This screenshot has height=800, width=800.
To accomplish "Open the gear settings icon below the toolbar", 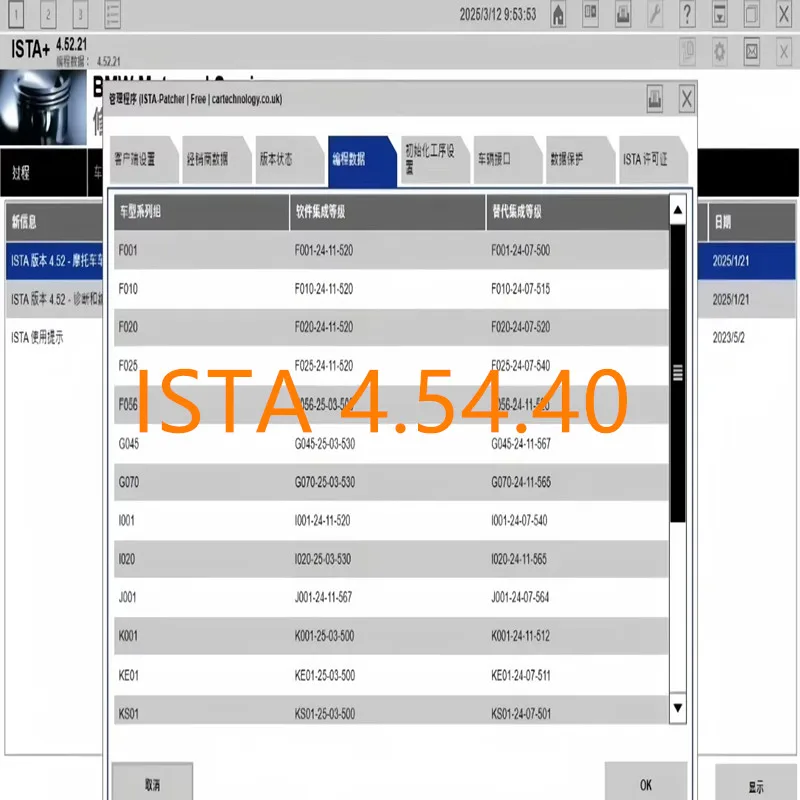I will (x=719, y=48).
